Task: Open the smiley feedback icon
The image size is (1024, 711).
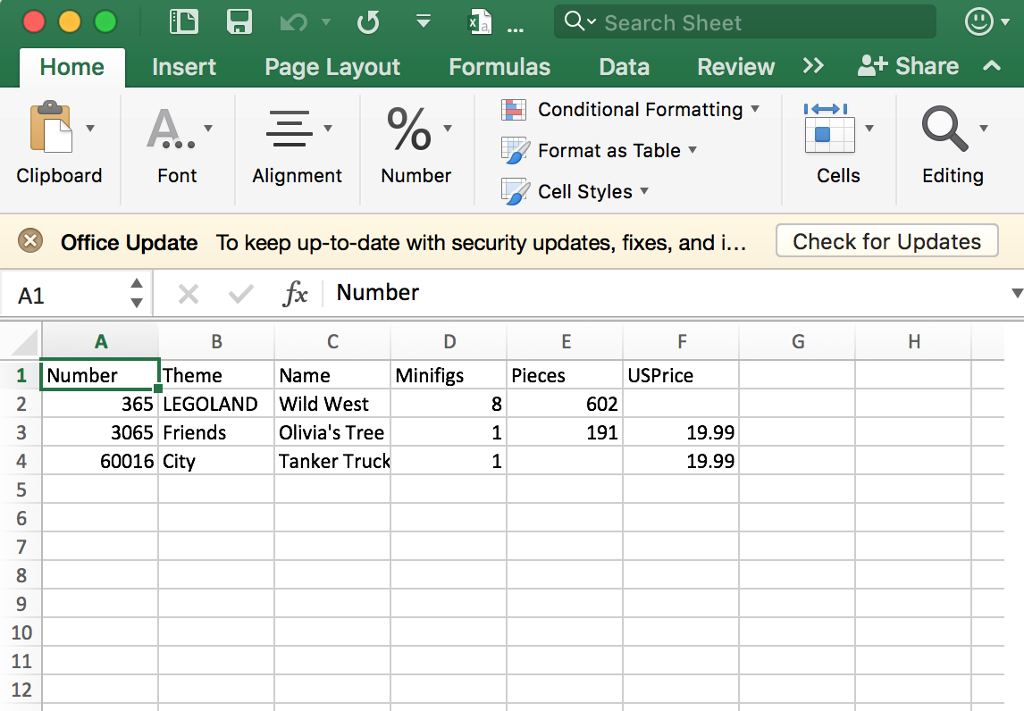Action: [978, 22]
